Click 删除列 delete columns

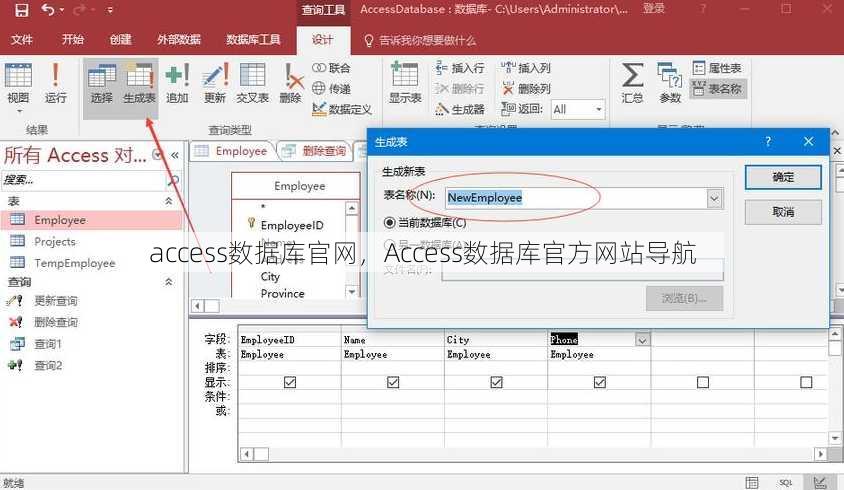pyautogui.click(x=526, y=88)
